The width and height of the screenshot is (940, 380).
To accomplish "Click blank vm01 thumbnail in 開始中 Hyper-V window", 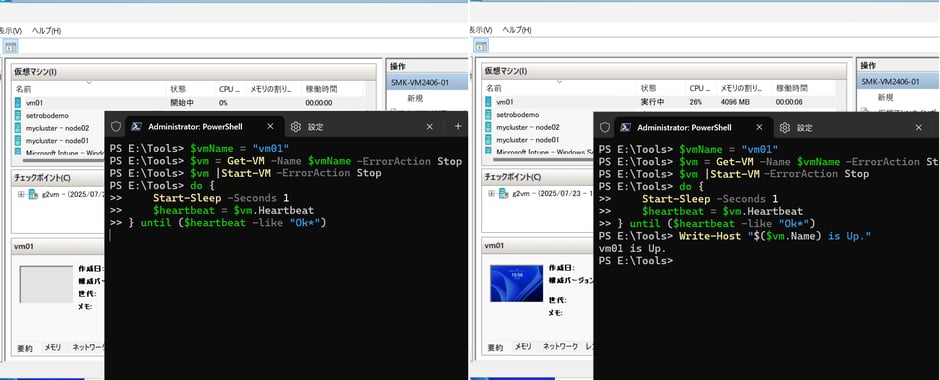I will pyautogui.click(x=46, y=284).
